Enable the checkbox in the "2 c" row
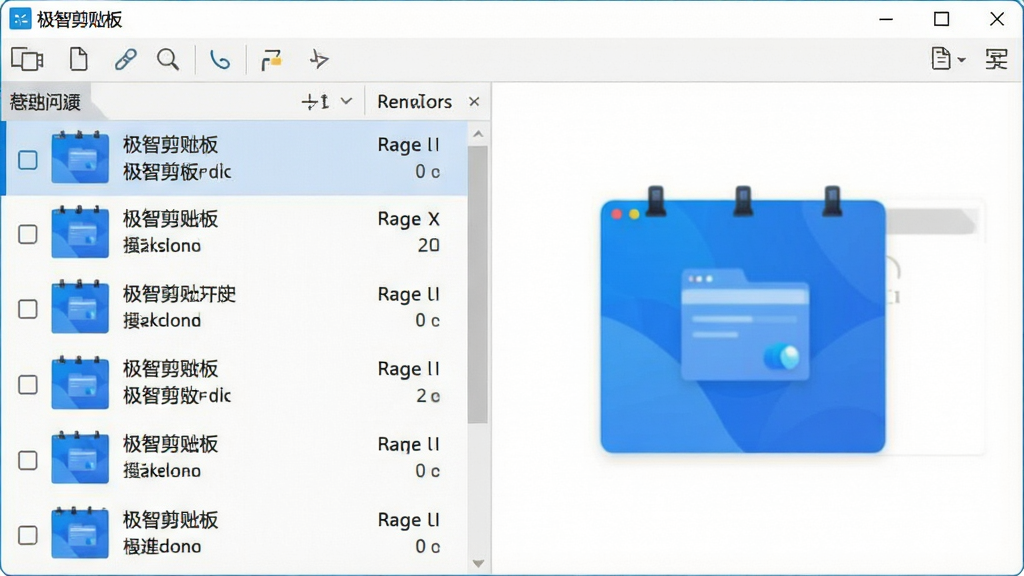The height and width of the screenshot is (576, 1024). point(27,385)
